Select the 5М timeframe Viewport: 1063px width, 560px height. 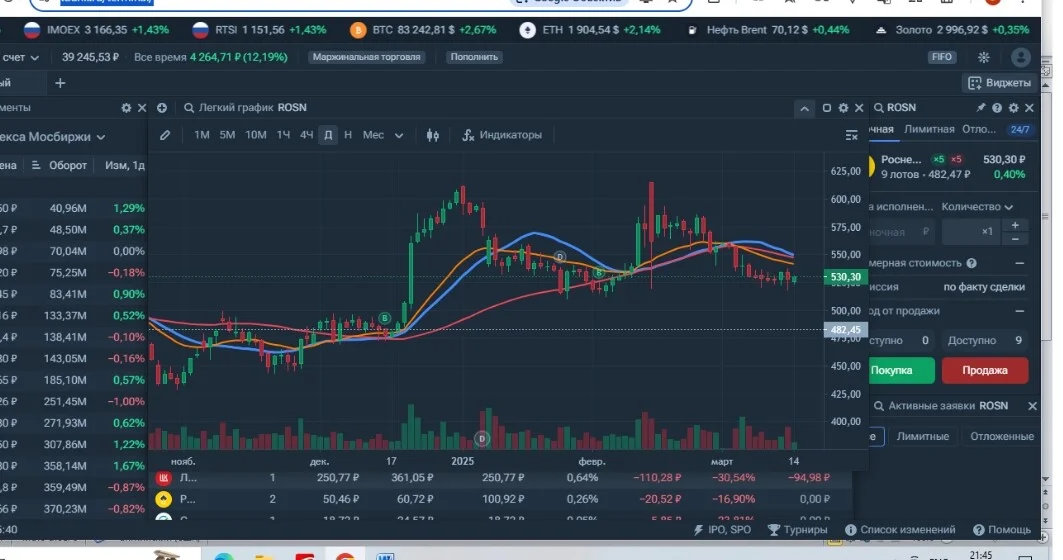[227, 135]
